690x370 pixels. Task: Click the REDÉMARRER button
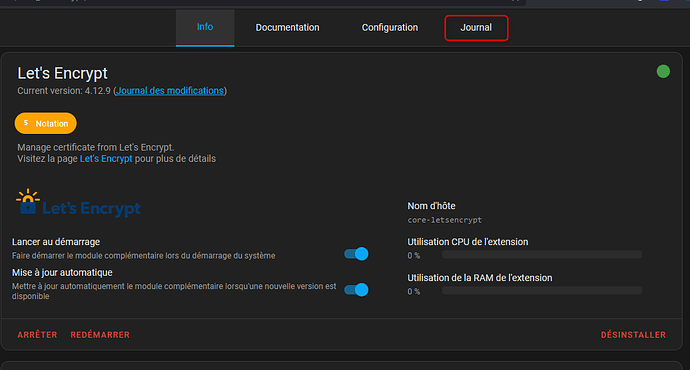(x=100, y=335)
